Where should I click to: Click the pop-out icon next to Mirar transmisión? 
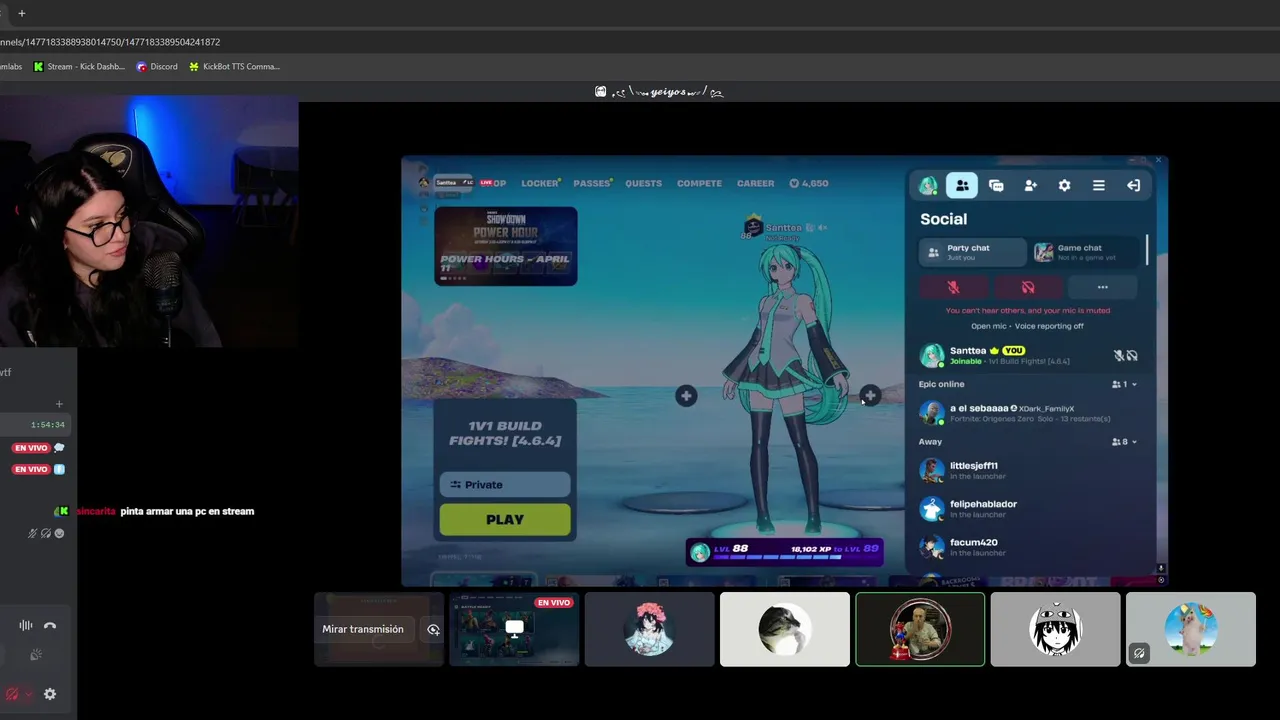[x=433, y=630]
